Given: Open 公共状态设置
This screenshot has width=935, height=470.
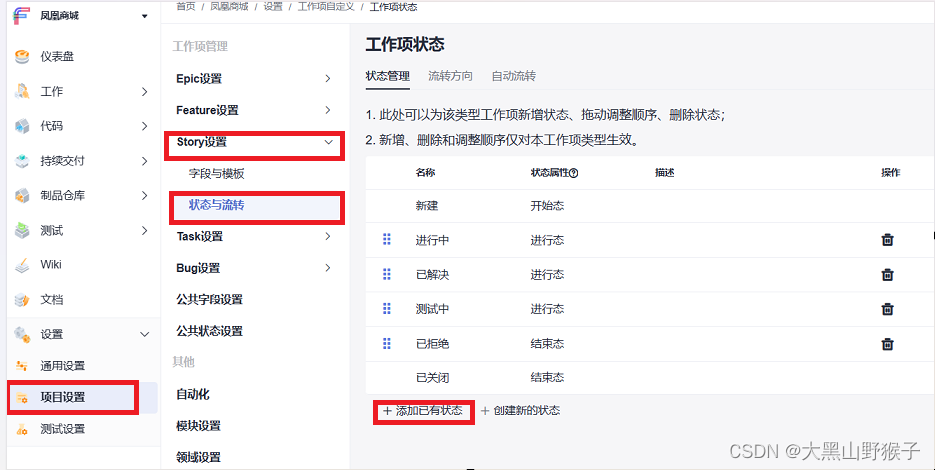Looking at the screenshot, I should (x=209, y=331).
